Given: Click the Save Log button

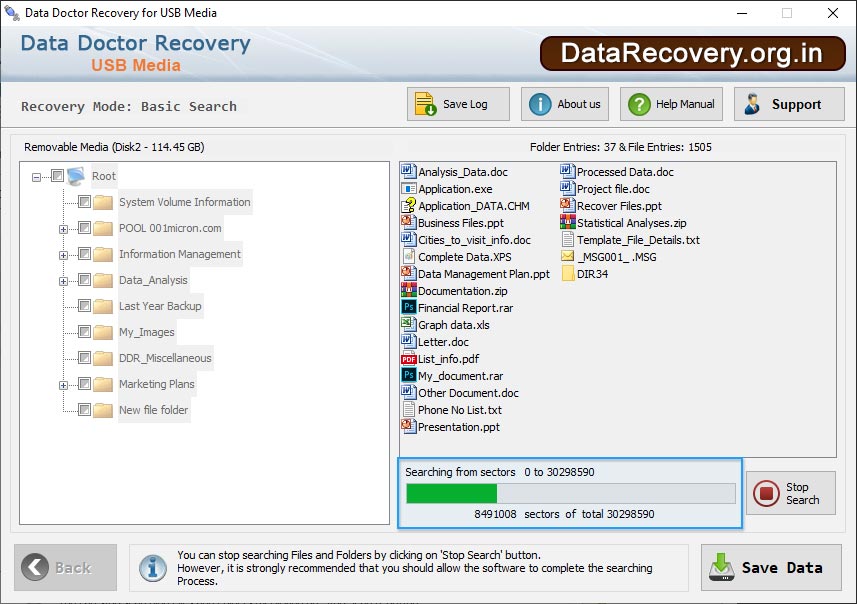Looking at the screenshot, I should 458,104.
